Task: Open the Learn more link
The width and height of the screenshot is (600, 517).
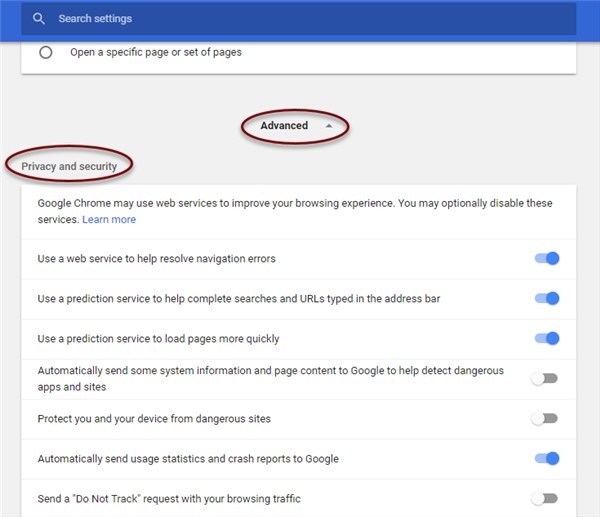Action: click(x=109, y=219)
